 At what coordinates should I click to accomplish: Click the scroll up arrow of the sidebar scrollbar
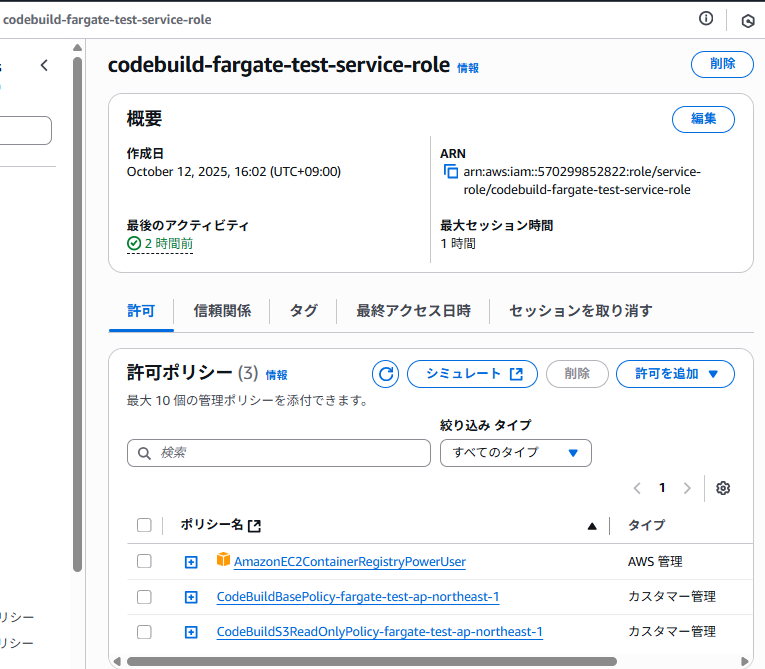tap(77, 47)
